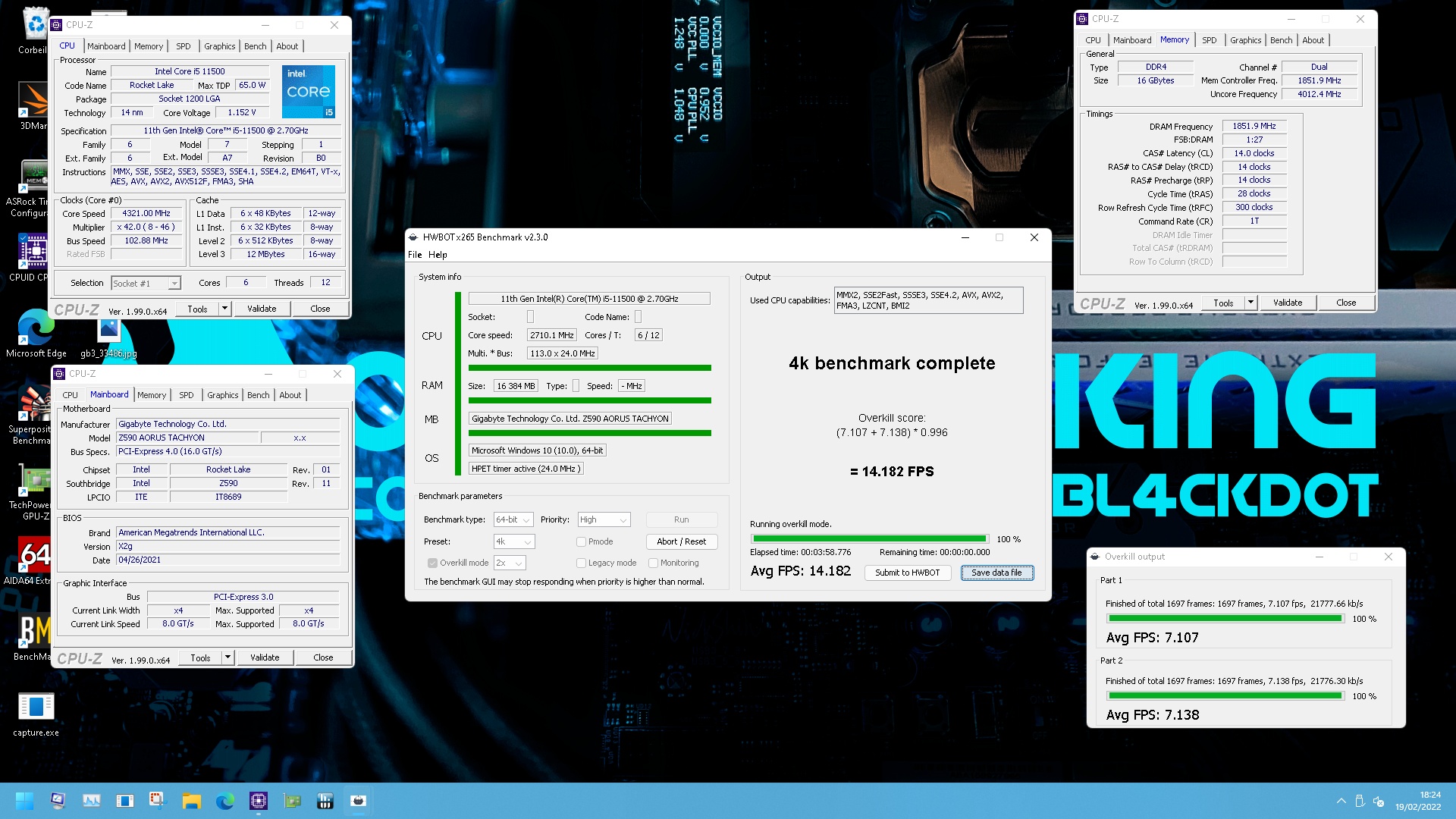Viewport: 1456px width, 819px height.
Task: Click the Run button
Action: tap(681, 519)
